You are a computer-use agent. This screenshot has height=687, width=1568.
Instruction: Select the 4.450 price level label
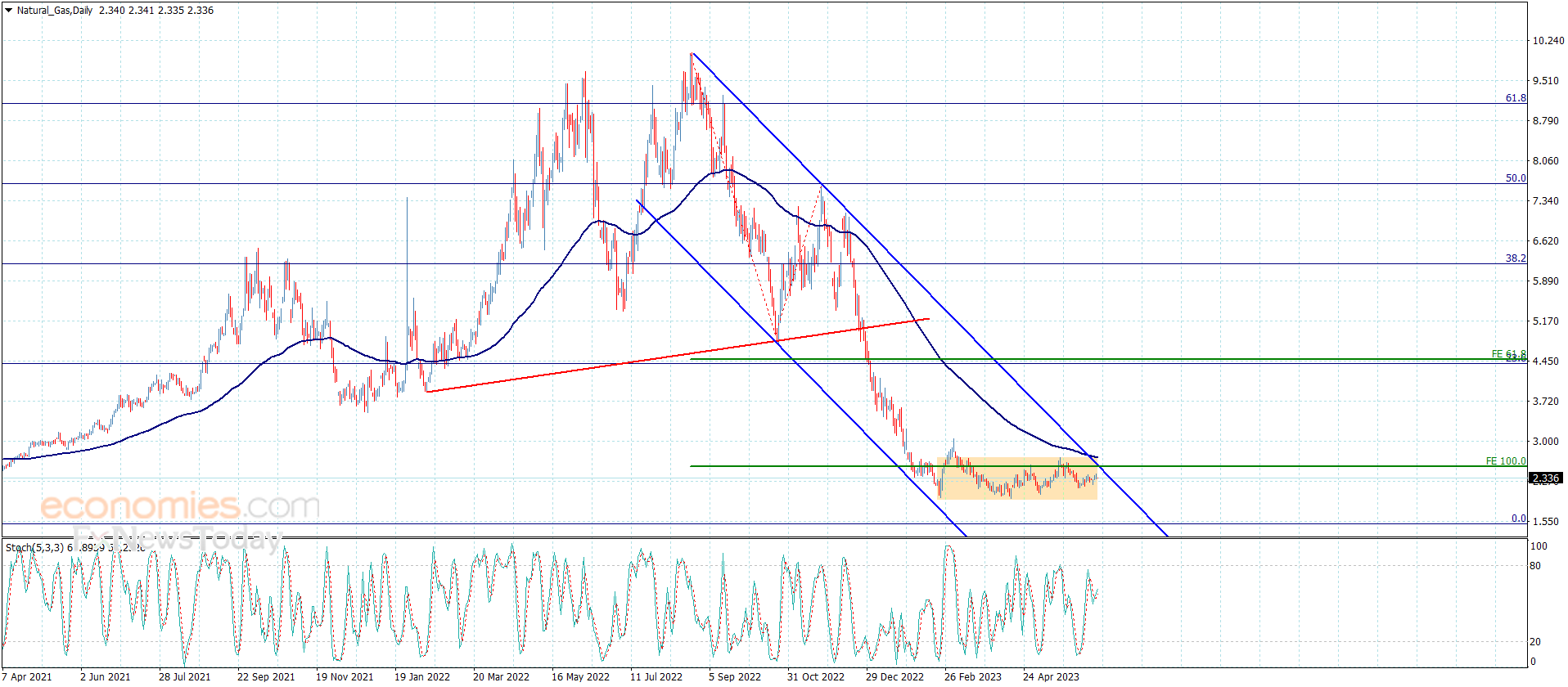coord(1546,361)
